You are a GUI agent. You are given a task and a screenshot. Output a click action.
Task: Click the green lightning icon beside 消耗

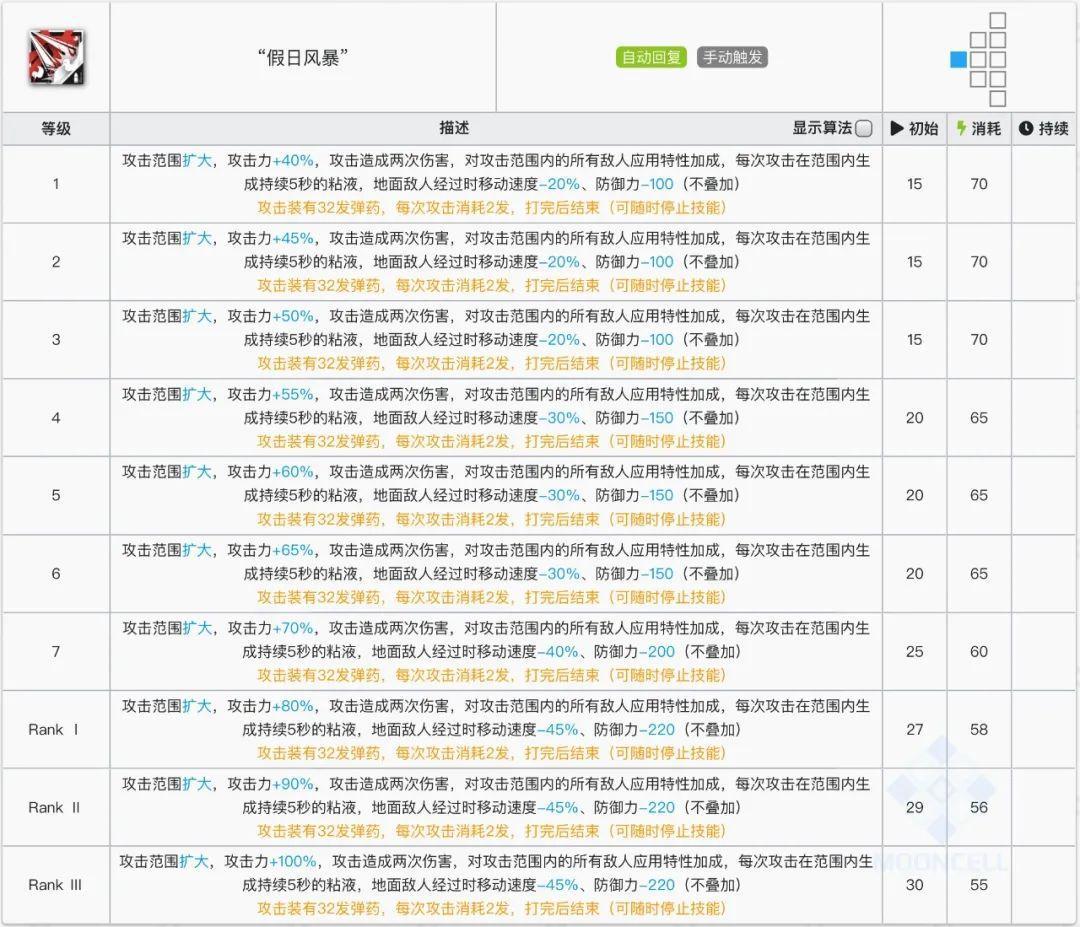pos(961,128)
